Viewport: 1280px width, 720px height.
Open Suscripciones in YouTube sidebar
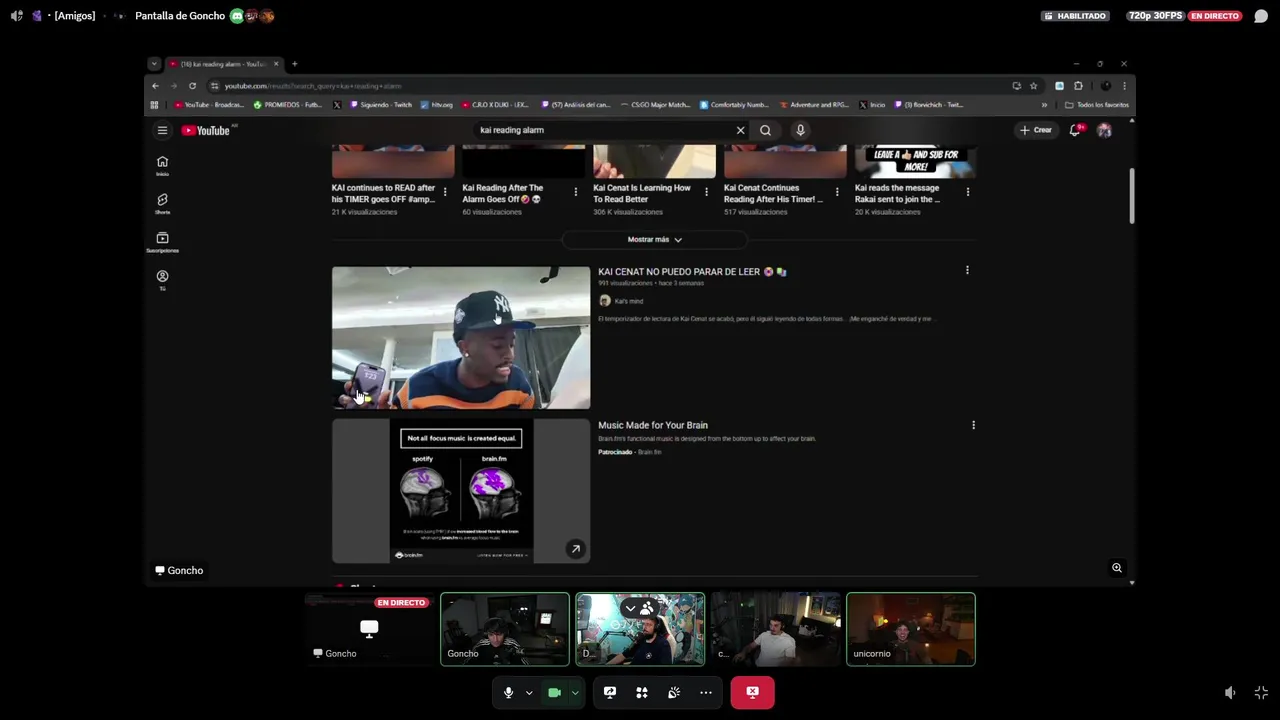point(162,243)
